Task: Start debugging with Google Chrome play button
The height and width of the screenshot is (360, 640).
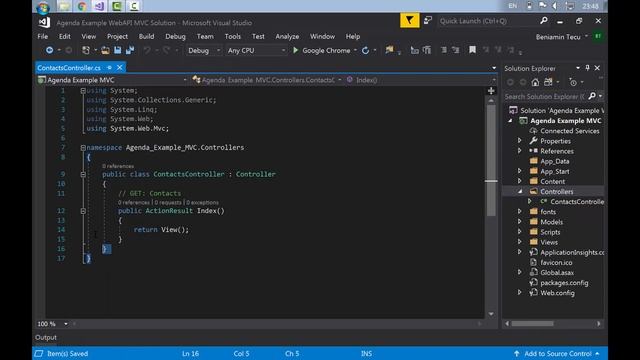Action: tap(296, 50)
